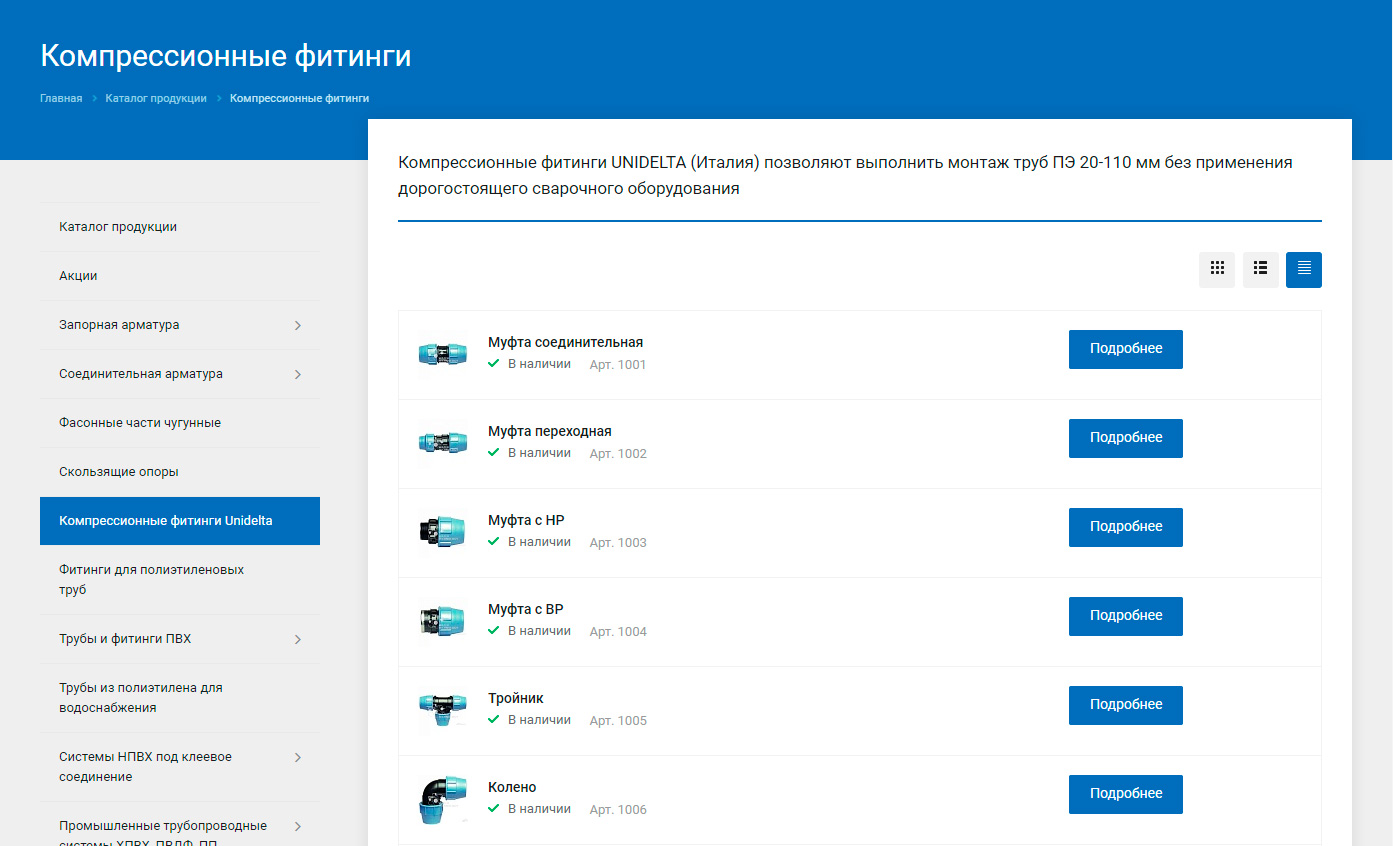Switch to grid tile view icon
The height and width of the screenshot is (846, 1393).
[x=1217, y=269]
